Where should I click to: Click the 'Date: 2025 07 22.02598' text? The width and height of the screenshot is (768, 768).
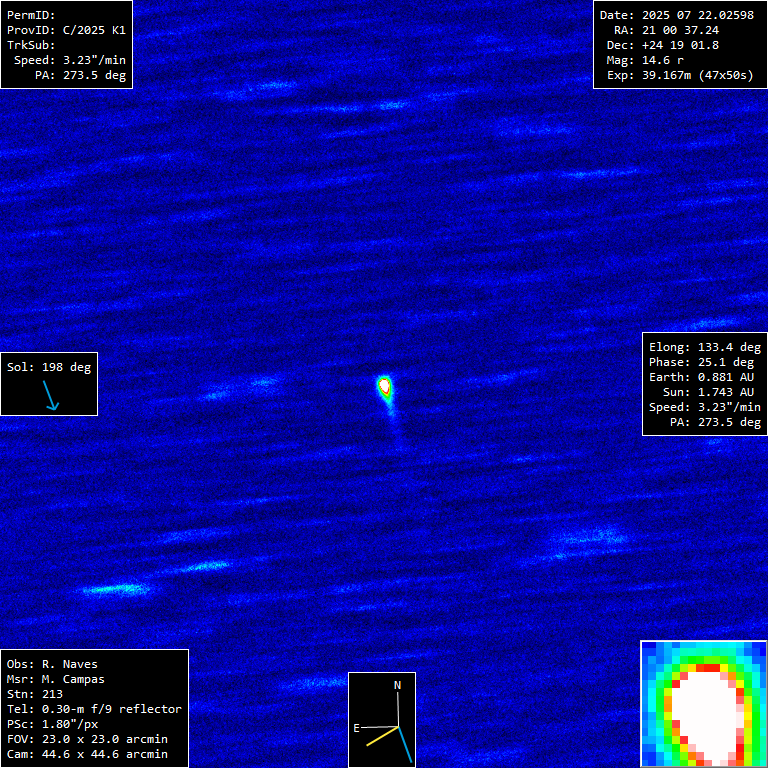pos(677,15)
